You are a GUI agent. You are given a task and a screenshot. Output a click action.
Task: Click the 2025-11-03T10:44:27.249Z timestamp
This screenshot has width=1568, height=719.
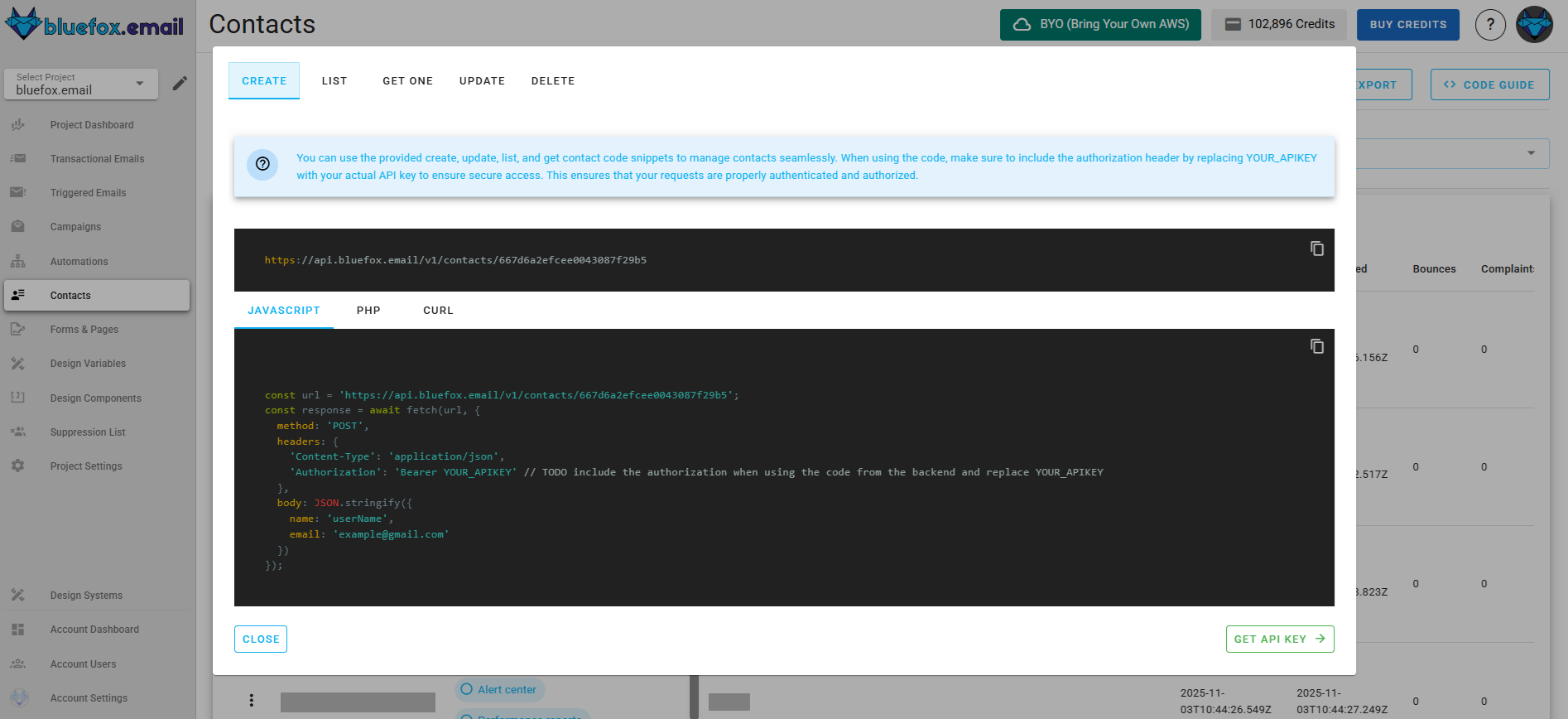pos(1342,701)
